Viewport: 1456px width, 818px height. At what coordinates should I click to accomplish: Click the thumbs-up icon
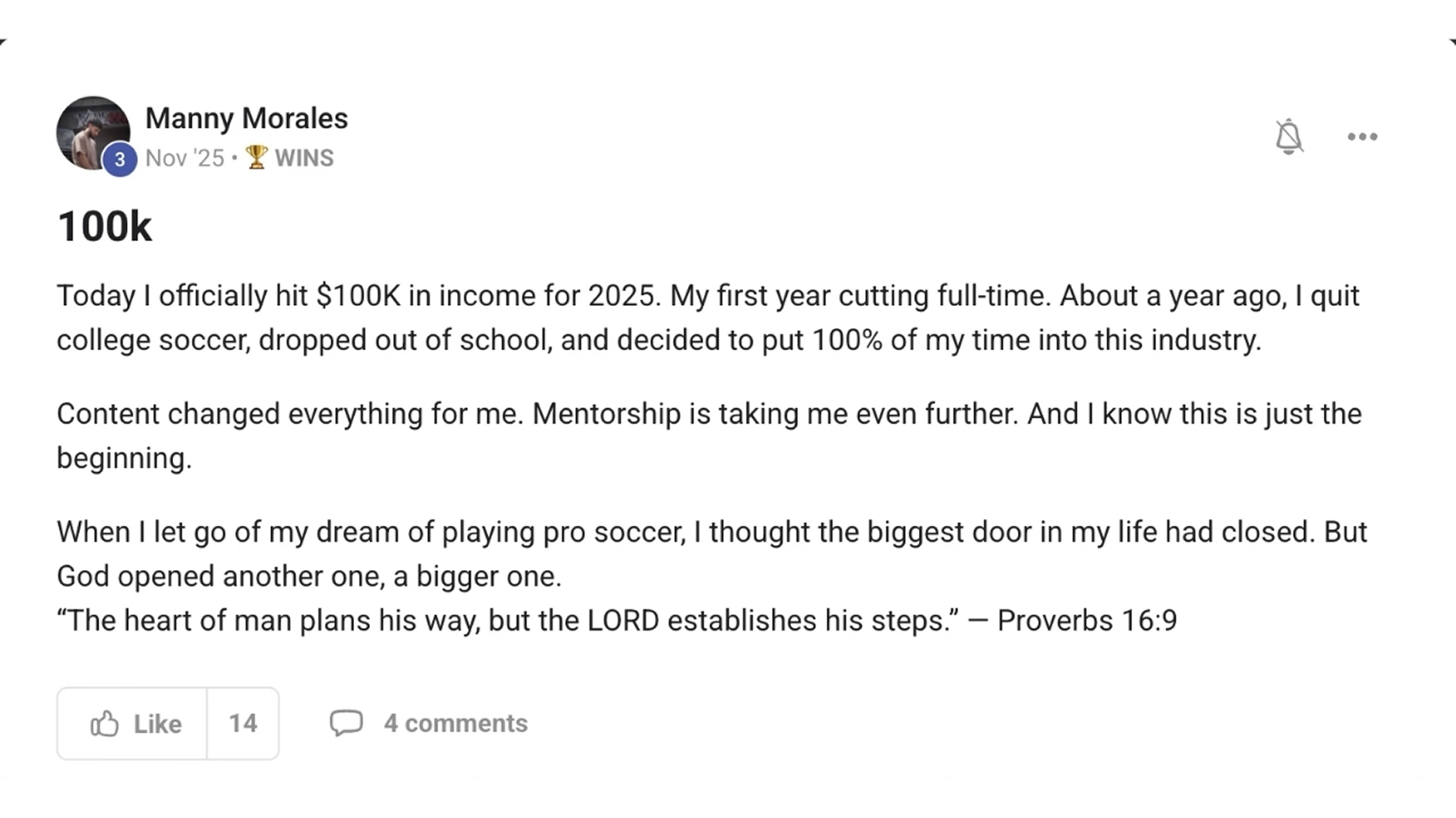[x=105, y=723]
